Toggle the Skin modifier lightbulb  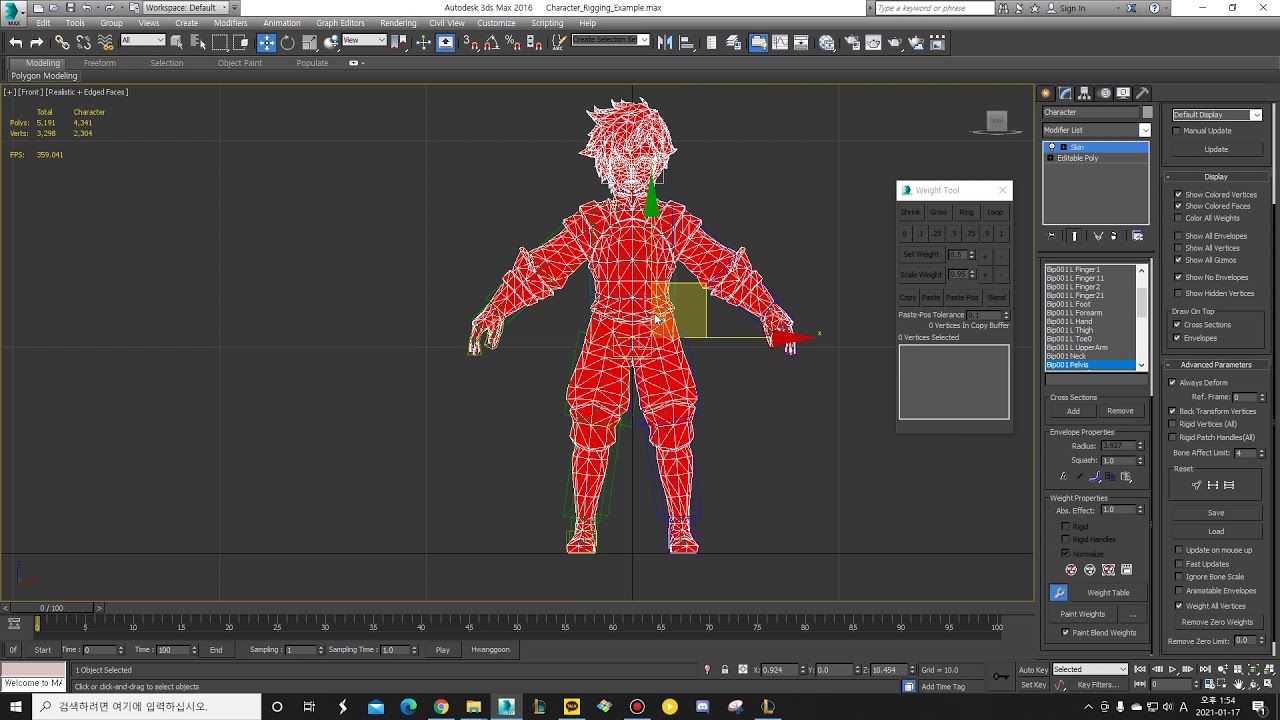pos(1052,147)
